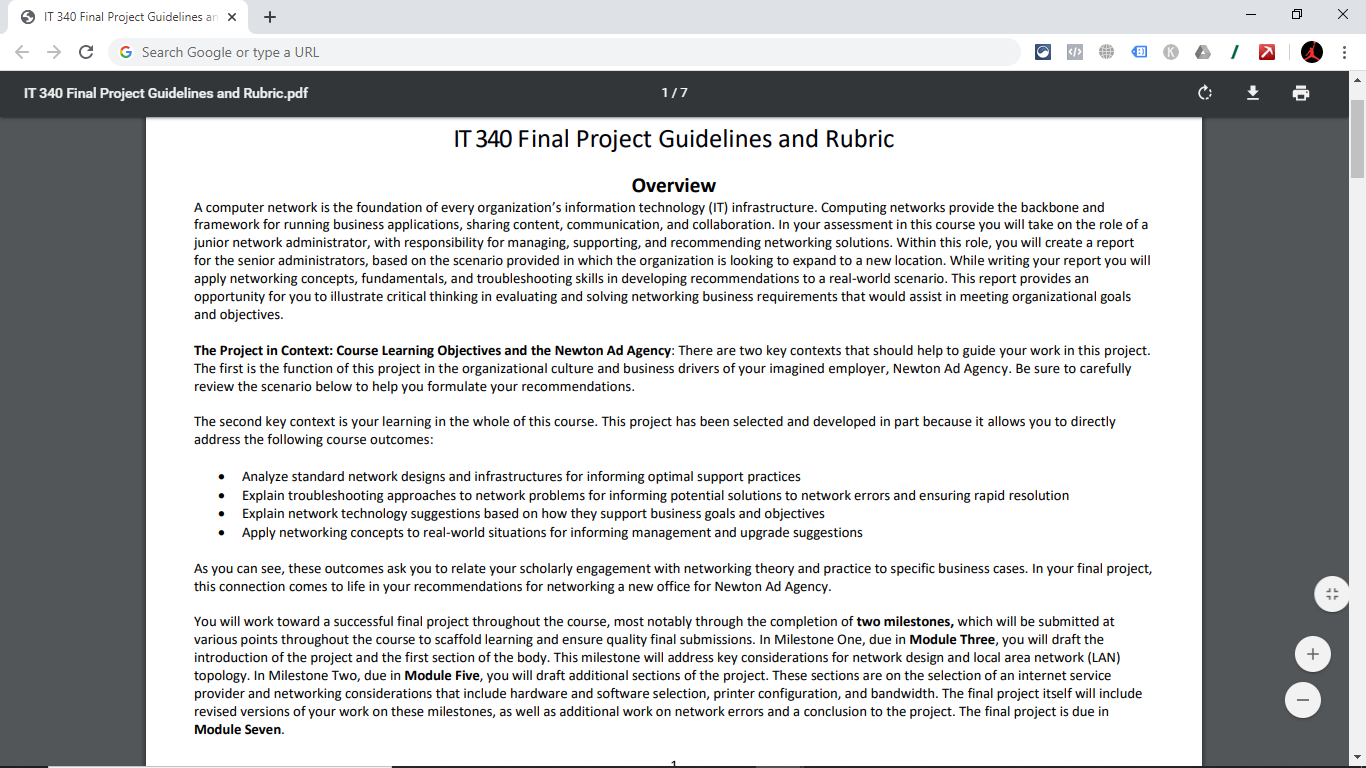Click the gray globe extension icon
The image size is (1366, 768).
(1107, 52)
